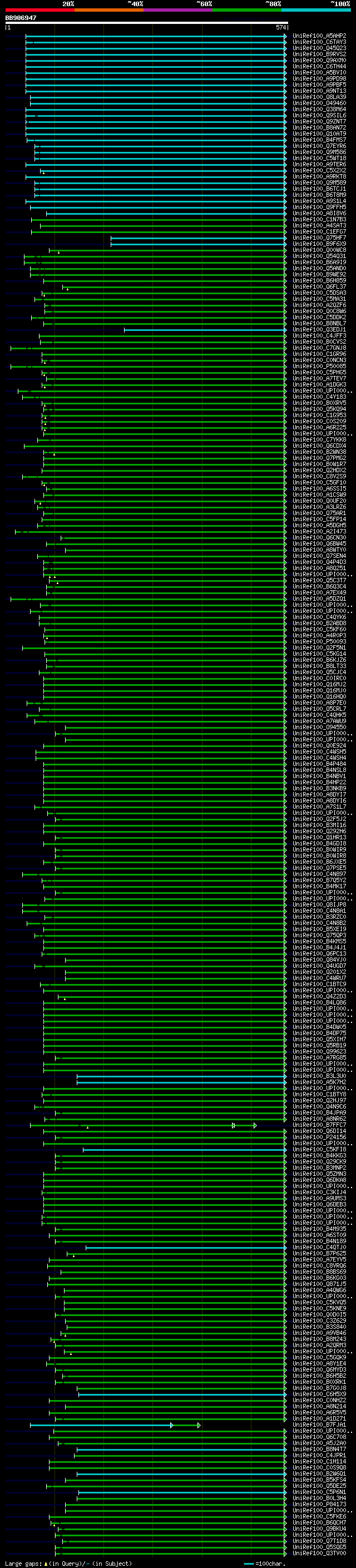This screenshot has width=356, height=1568.
Task: Click UniRef100_A9PD98 hit name
Action: tap(319, 78)
